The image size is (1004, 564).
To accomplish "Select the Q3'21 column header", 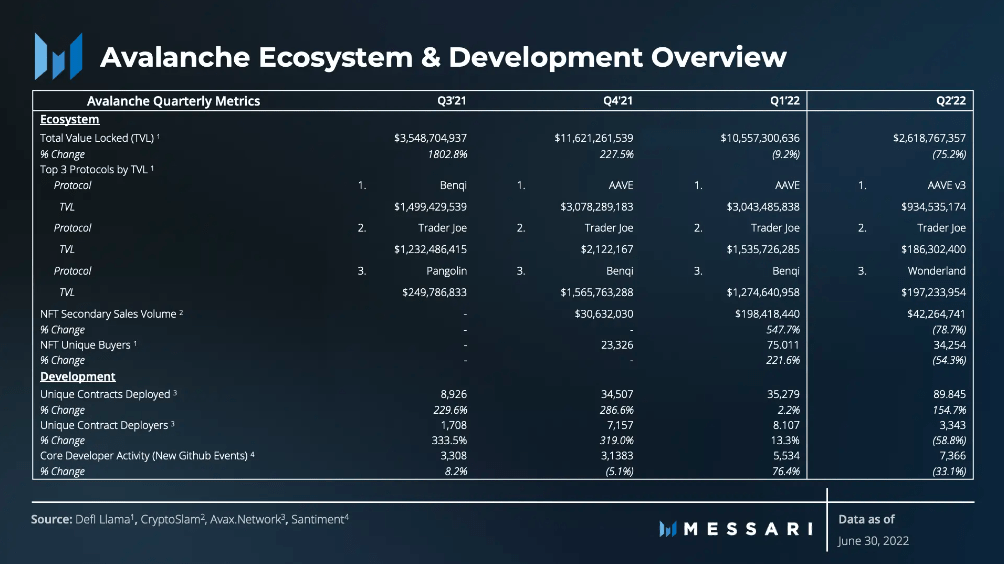I will click(452, 101).
